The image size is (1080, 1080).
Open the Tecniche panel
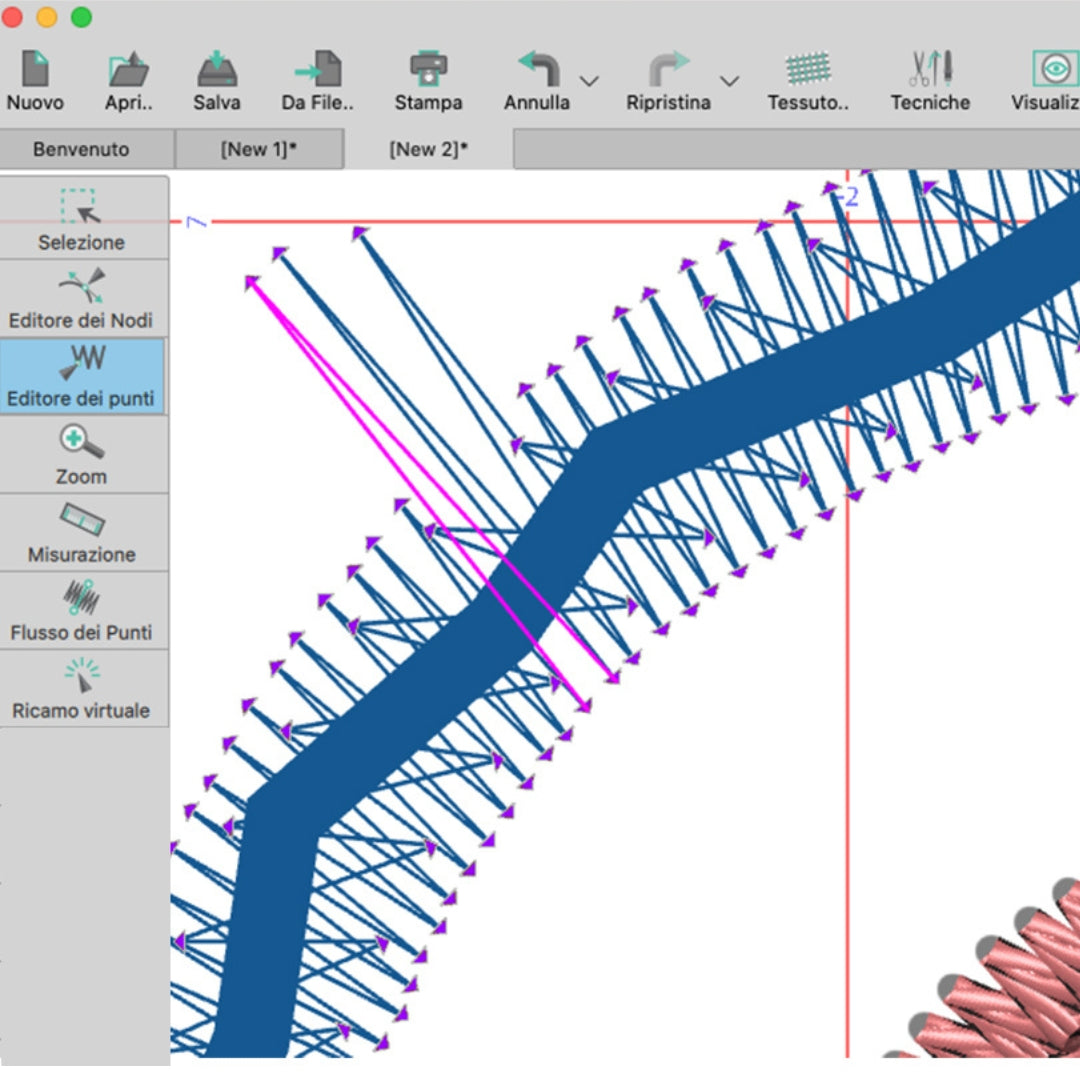929,78
